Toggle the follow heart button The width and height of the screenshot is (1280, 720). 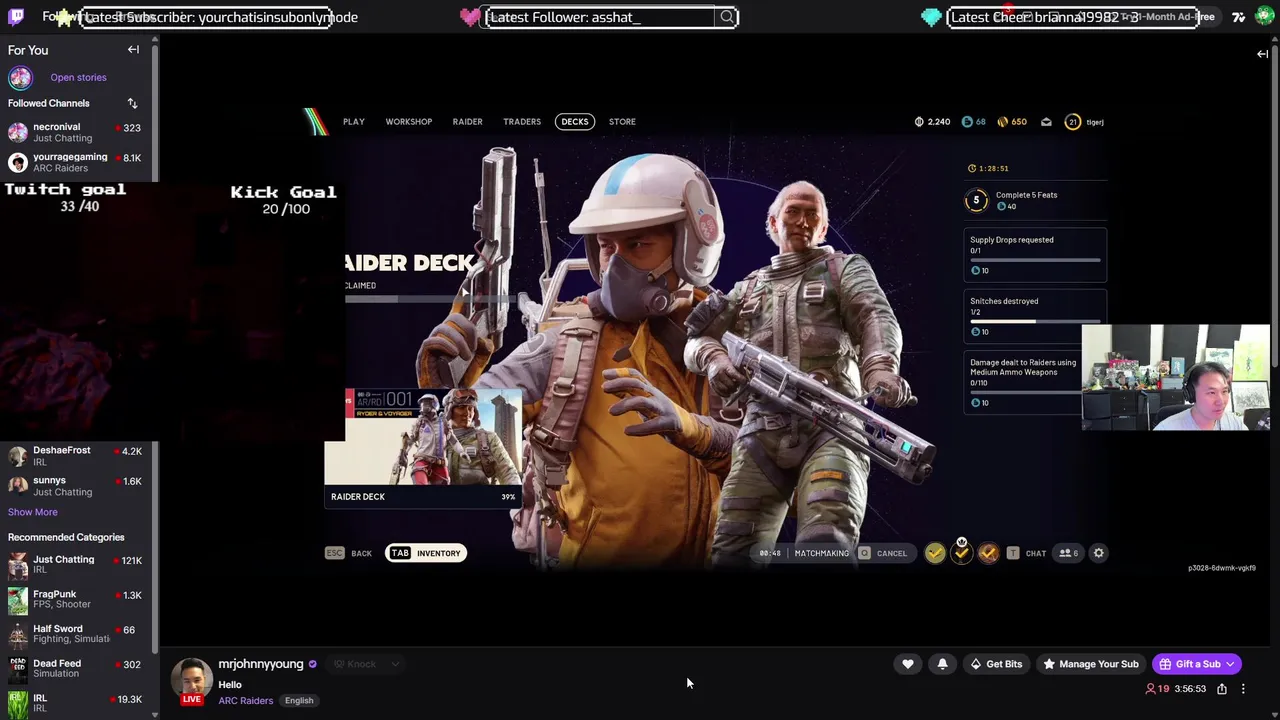click(908, 664)
